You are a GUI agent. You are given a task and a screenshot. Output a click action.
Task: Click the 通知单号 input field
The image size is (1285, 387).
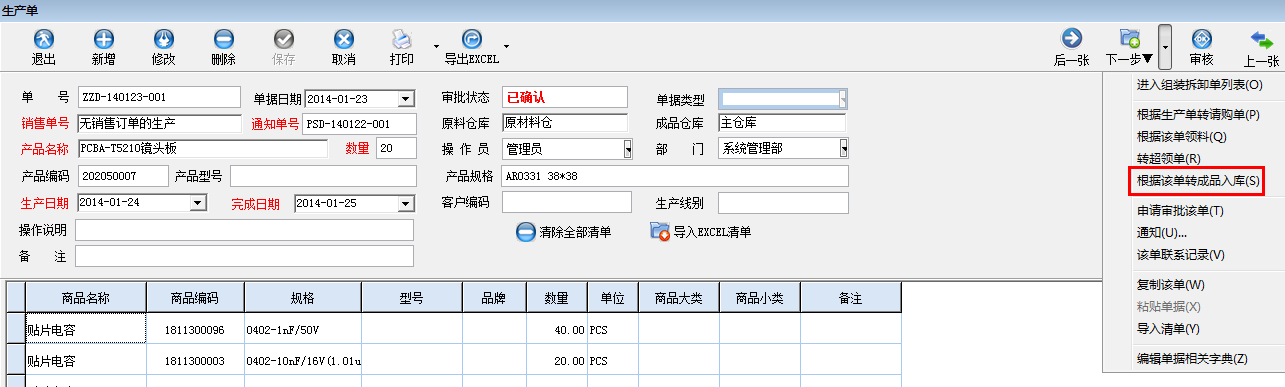360,123
